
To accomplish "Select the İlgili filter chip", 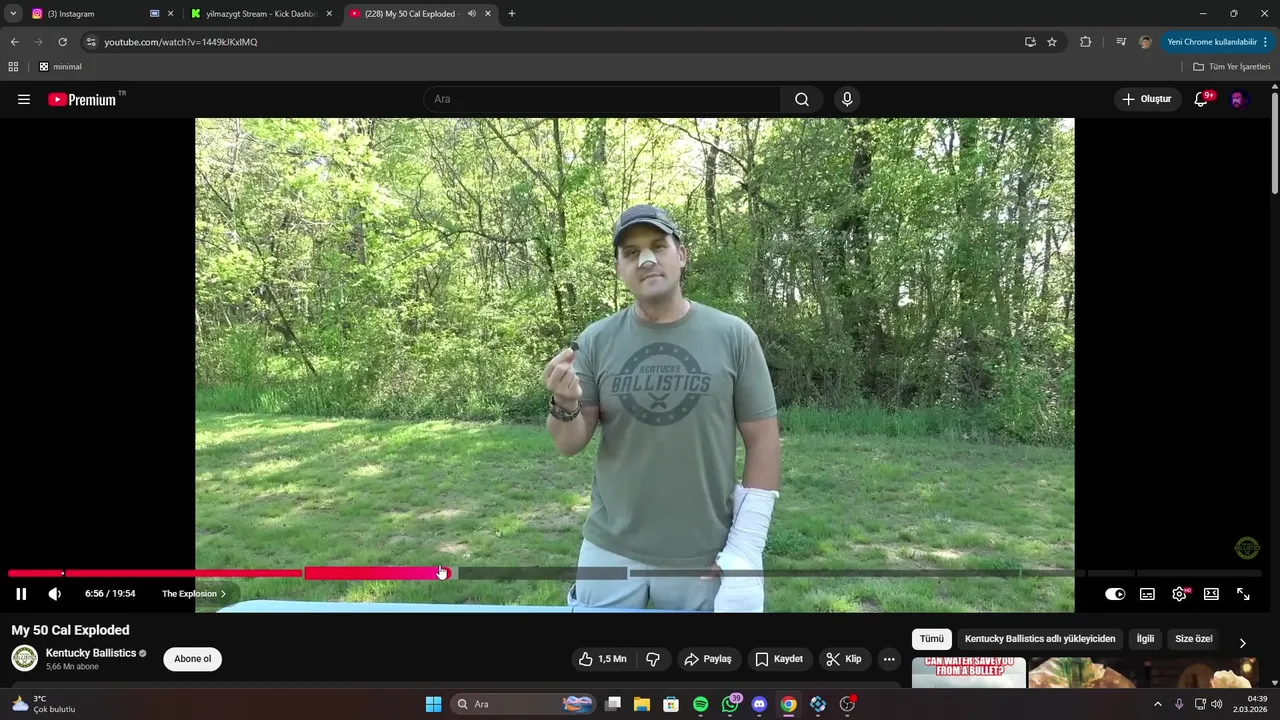I will coord(1145,639).
